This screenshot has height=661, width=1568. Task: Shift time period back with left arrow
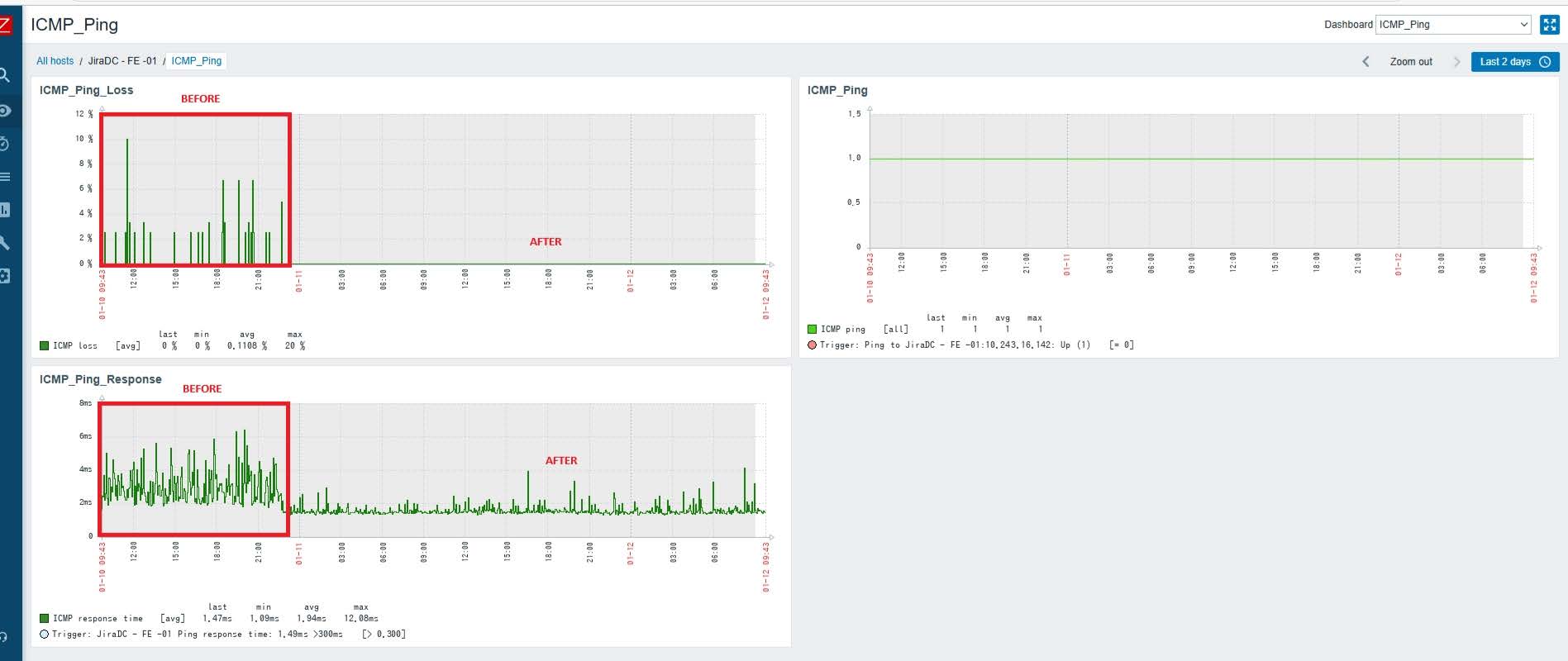click(x=1365, y=62)
